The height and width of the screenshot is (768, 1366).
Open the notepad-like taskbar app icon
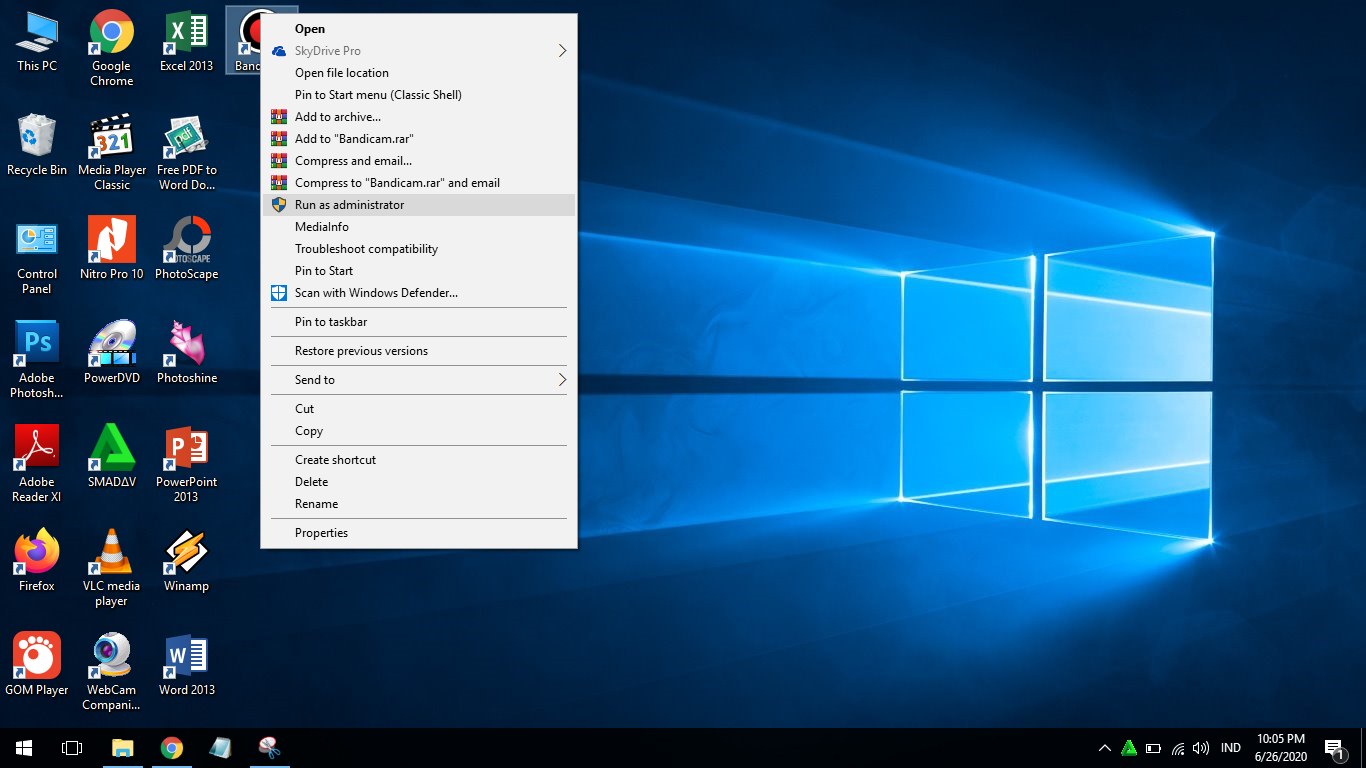(x=220, y=748)
